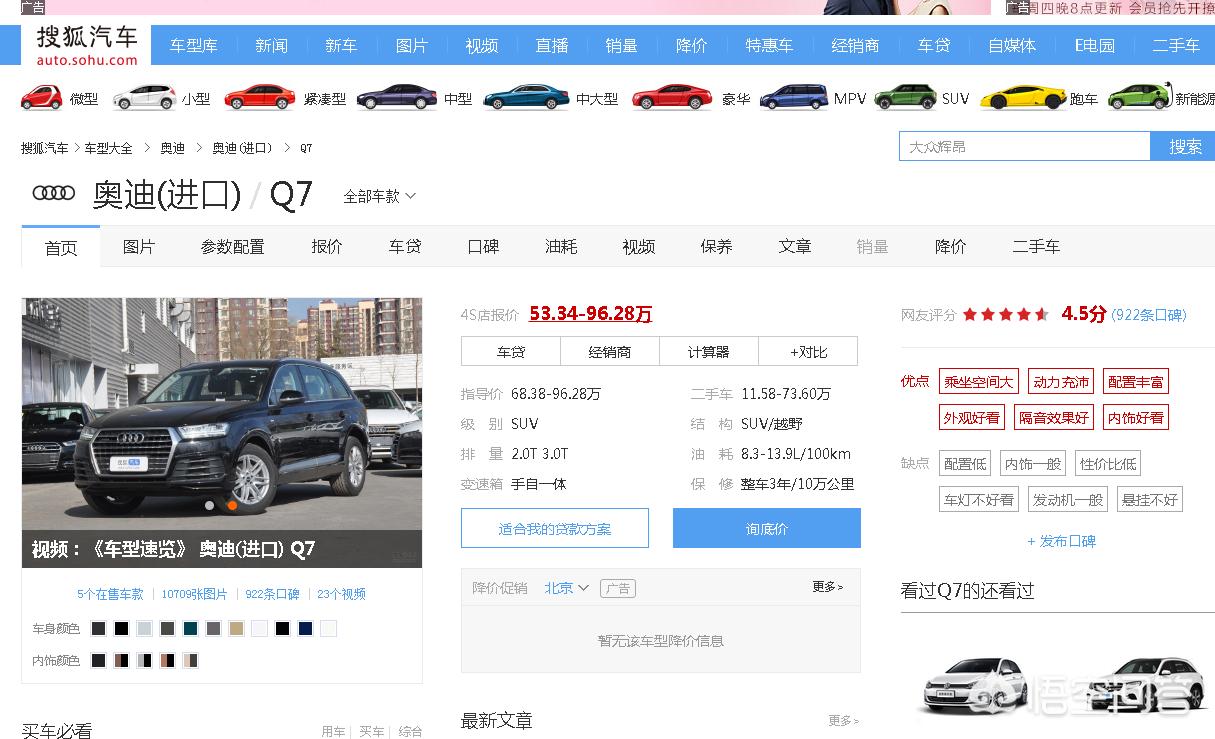Image resolution: width=1215 pixels, height=739 pixels.
Task: Open 自媒体 in top navigation
Action: click(1012, 46)
